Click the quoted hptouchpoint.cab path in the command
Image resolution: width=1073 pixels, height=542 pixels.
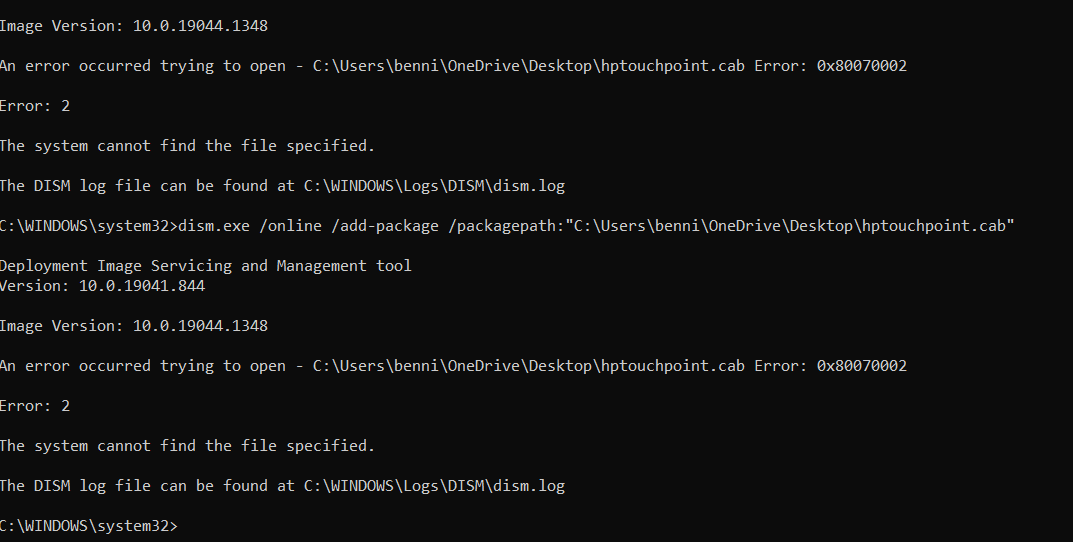tap(790, 226)
